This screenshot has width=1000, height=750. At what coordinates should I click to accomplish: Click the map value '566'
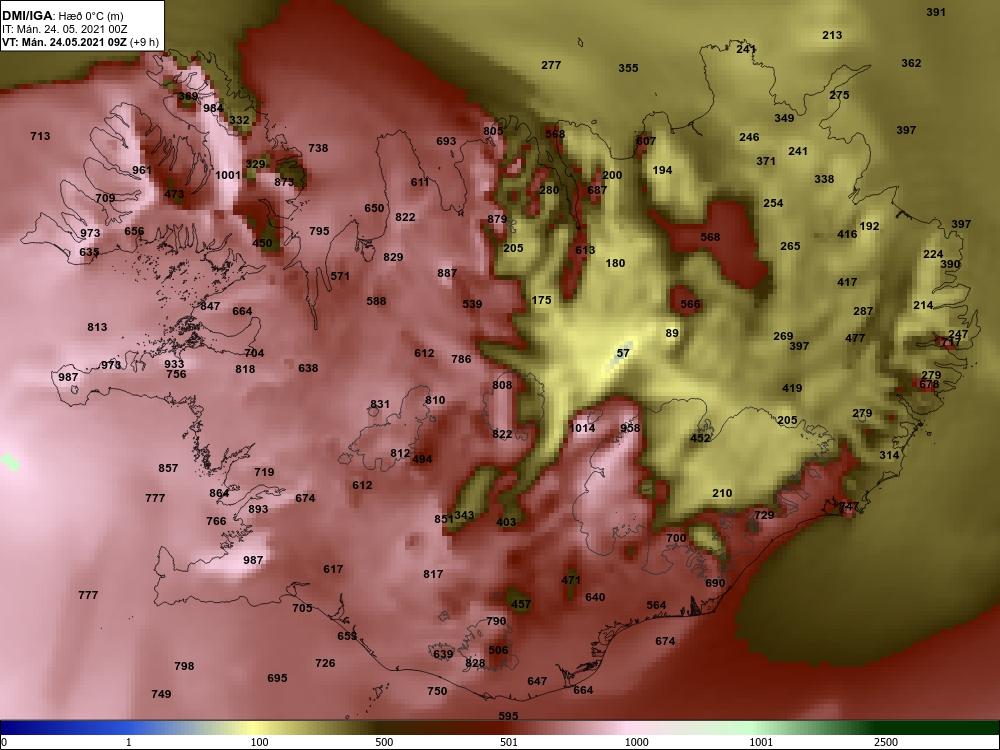coord(690,304)
